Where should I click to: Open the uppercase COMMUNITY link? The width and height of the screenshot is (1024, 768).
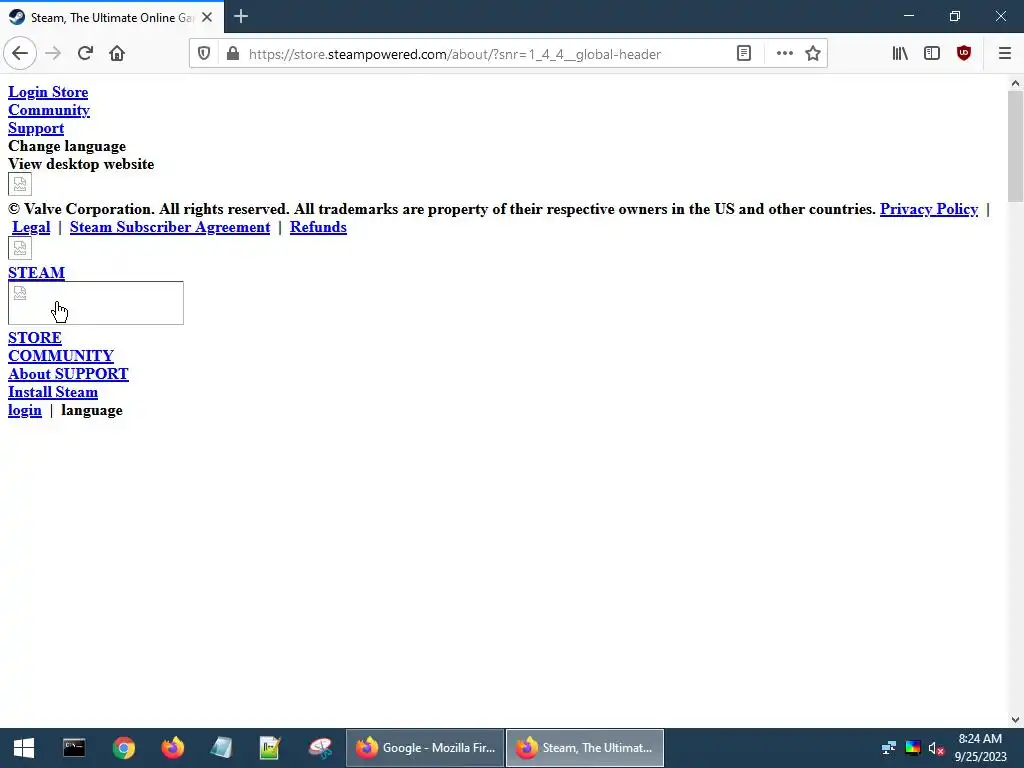tap(61, 356)
